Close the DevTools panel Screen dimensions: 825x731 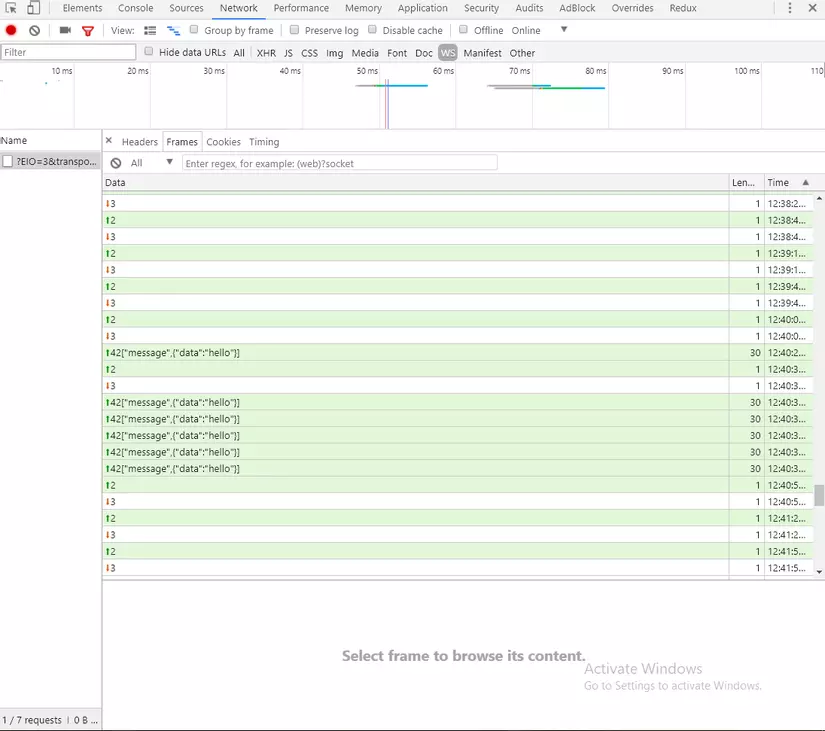[x=812, y=8]
